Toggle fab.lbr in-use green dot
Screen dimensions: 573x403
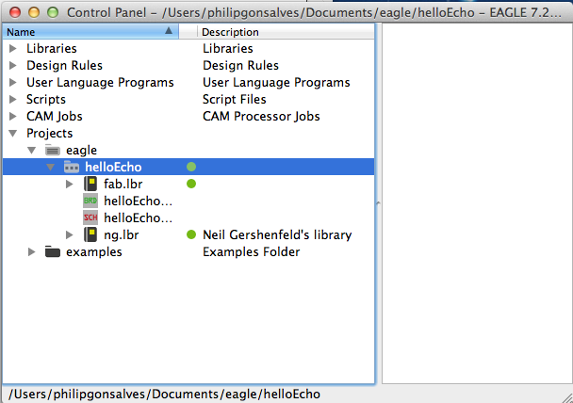tap(191, 184)
